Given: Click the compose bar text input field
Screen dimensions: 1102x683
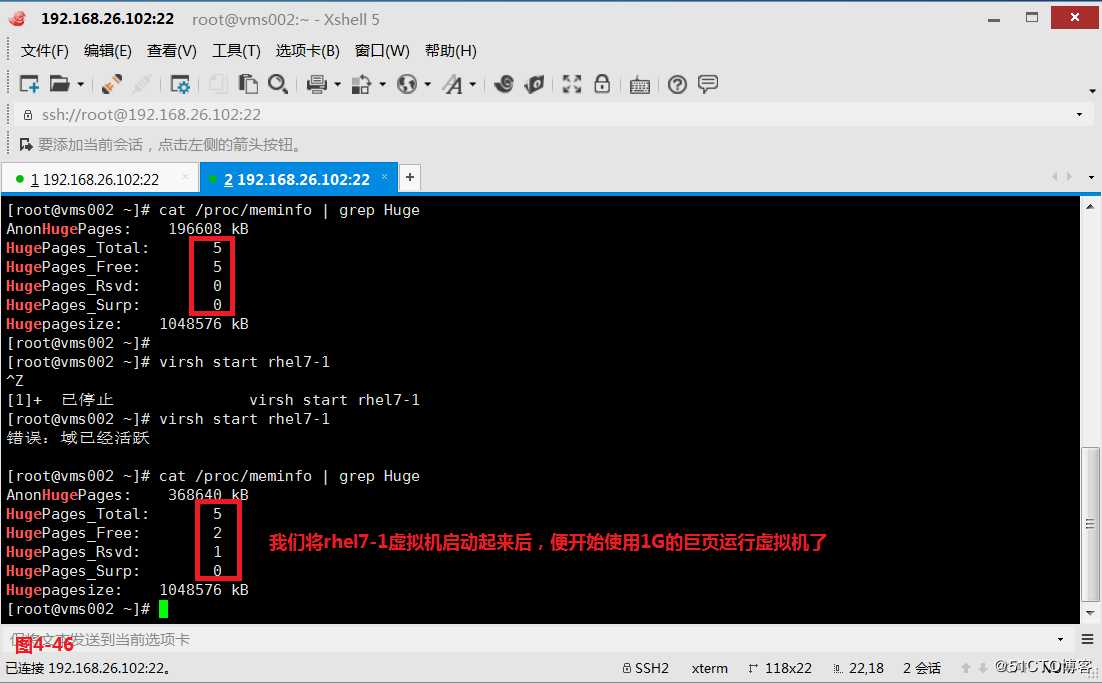Looking at the screenshot, I should click(x=531, y=639).
